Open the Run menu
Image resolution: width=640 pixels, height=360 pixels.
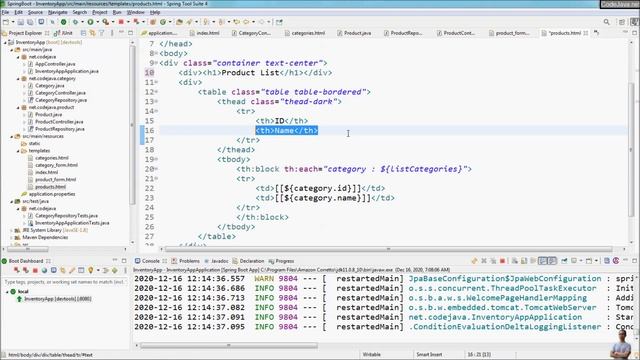pos(117,12)
